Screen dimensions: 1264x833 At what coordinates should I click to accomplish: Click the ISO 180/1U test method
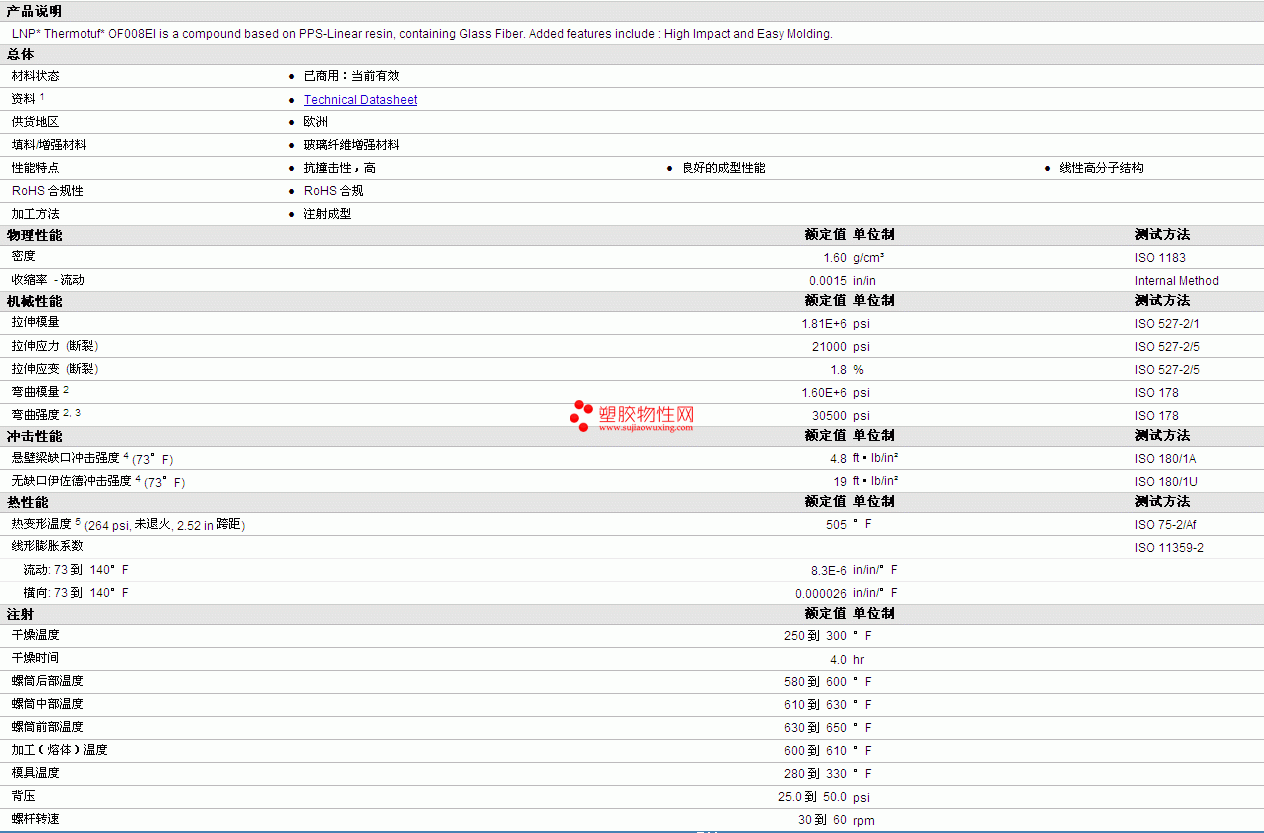[x=1166, y=482]
